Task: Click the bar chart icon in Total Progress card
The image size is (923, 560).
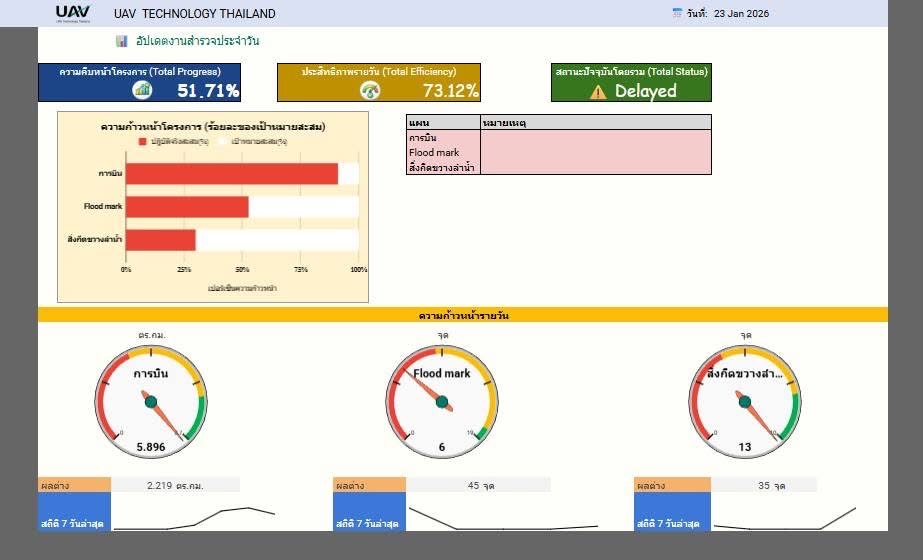Action: click(x=142, y=90)
